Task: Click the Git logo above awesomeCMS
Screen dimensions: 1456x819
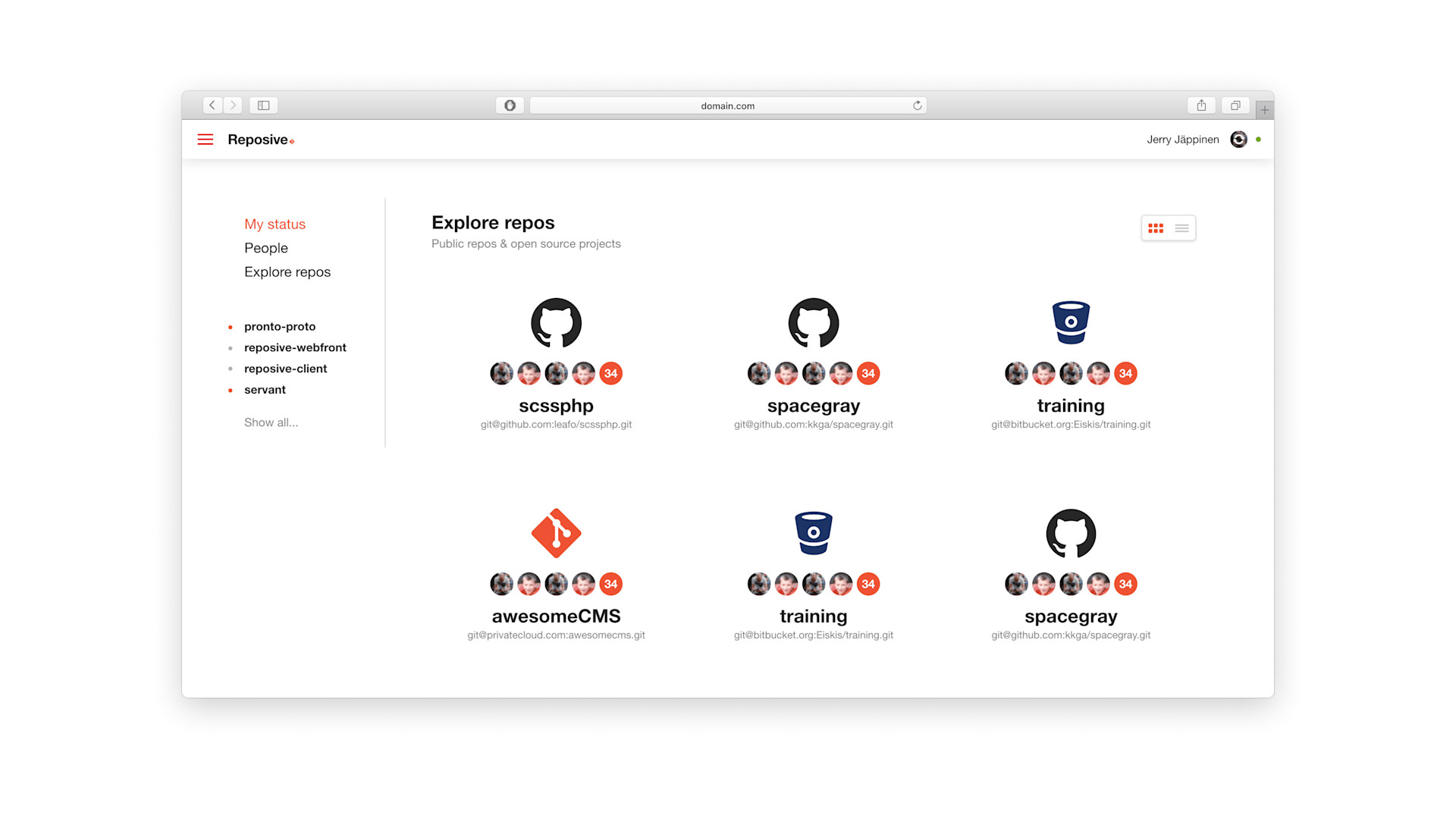Action: pos(556,533)
